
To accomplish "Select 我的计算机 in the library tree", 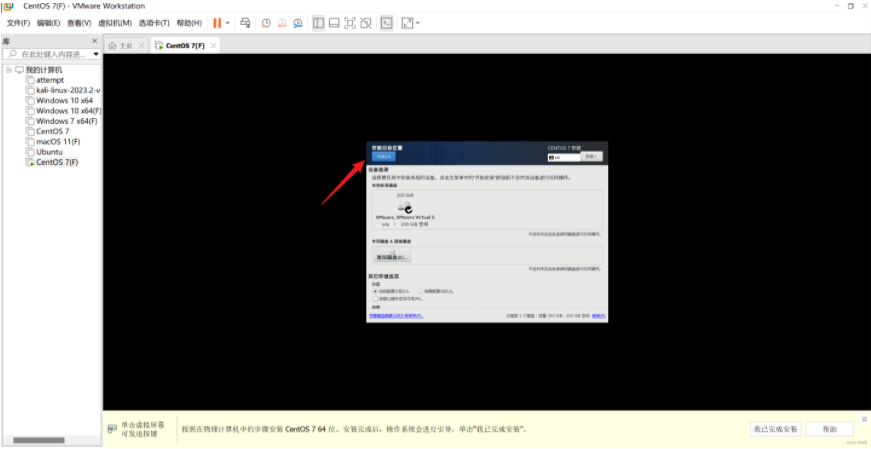I will coord(44,70).
